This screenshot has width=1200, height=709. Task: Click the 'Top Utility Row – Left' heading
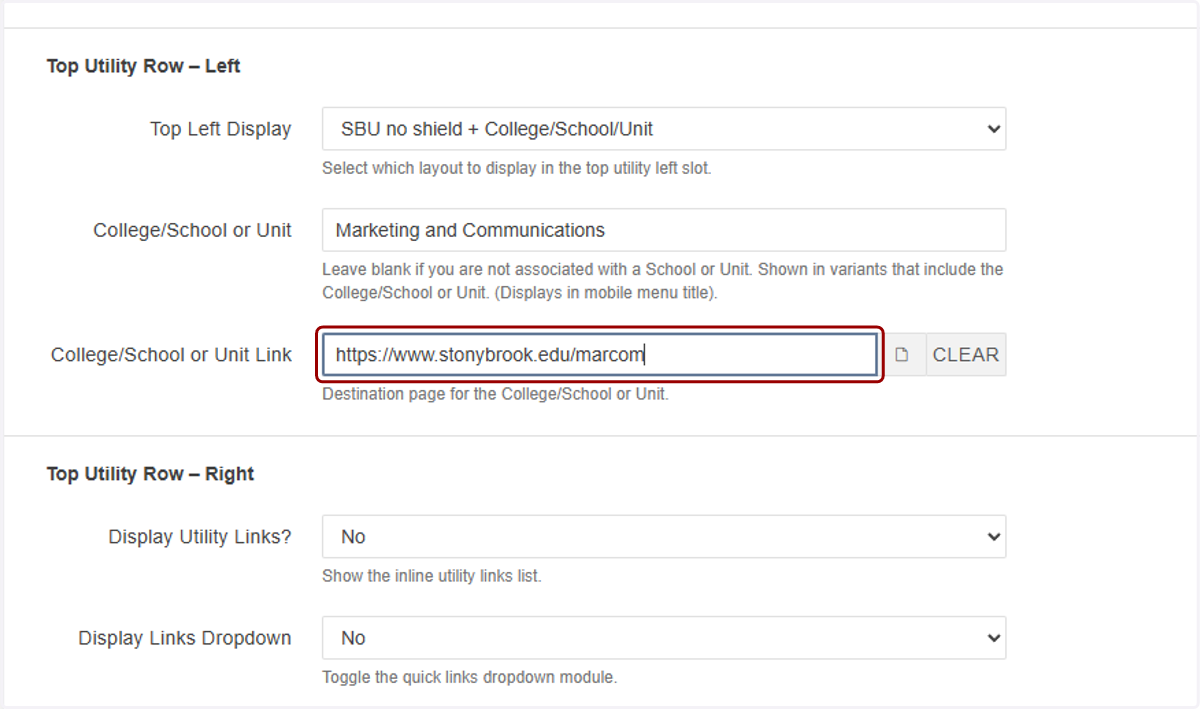[x=144, y=66]
